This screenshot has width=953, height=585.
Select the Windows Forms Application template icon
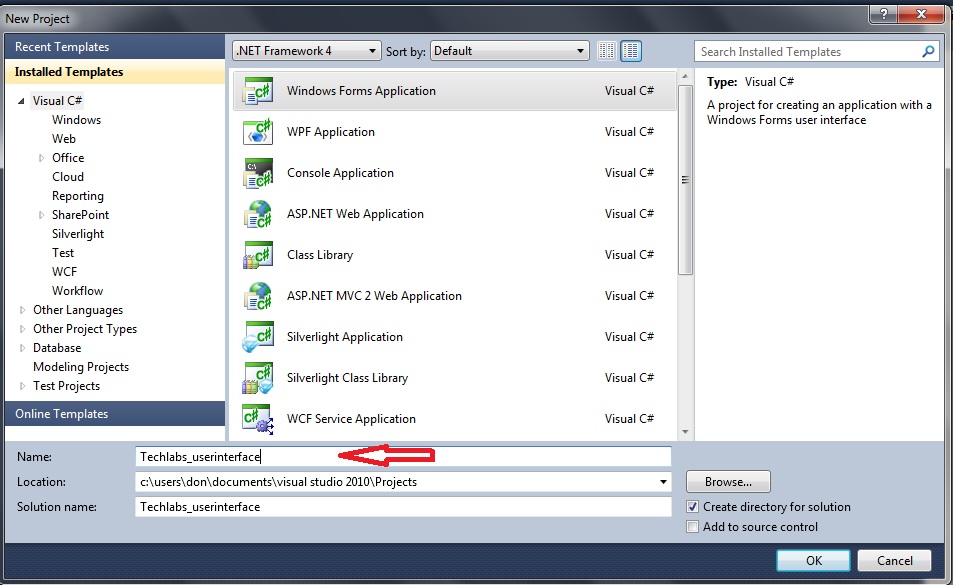pos(258,91)
